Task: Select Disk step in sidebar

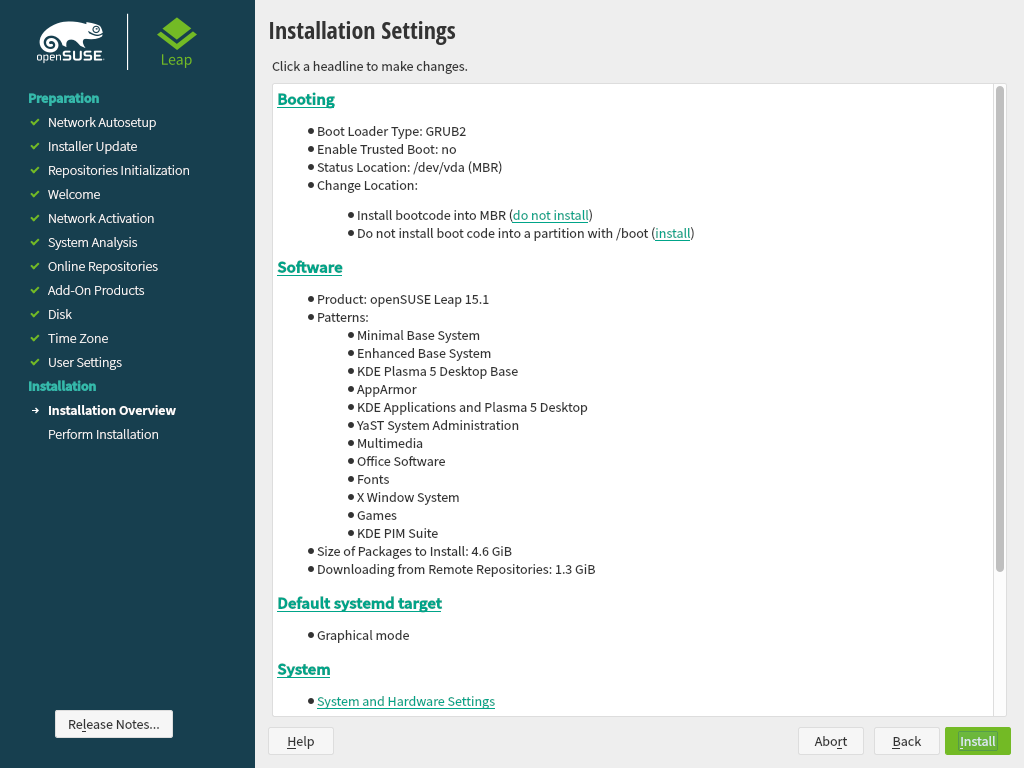Action: click(x=59, y=314)
